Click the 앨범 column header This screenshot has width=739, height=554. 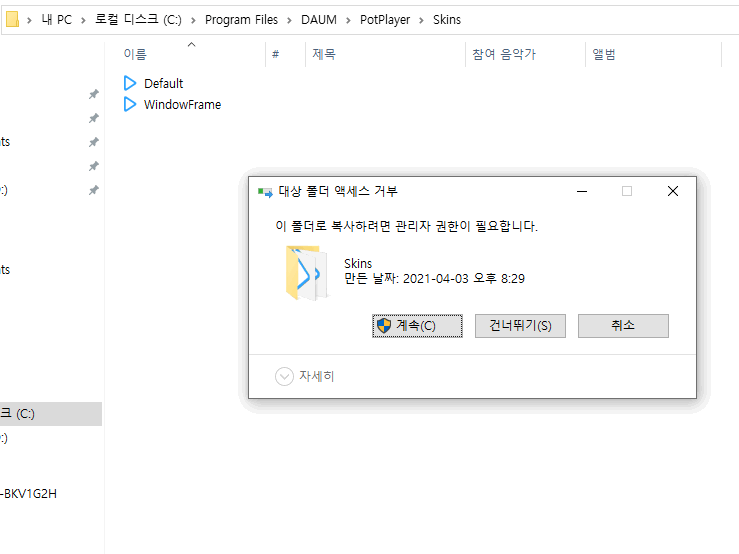[603, 55]
